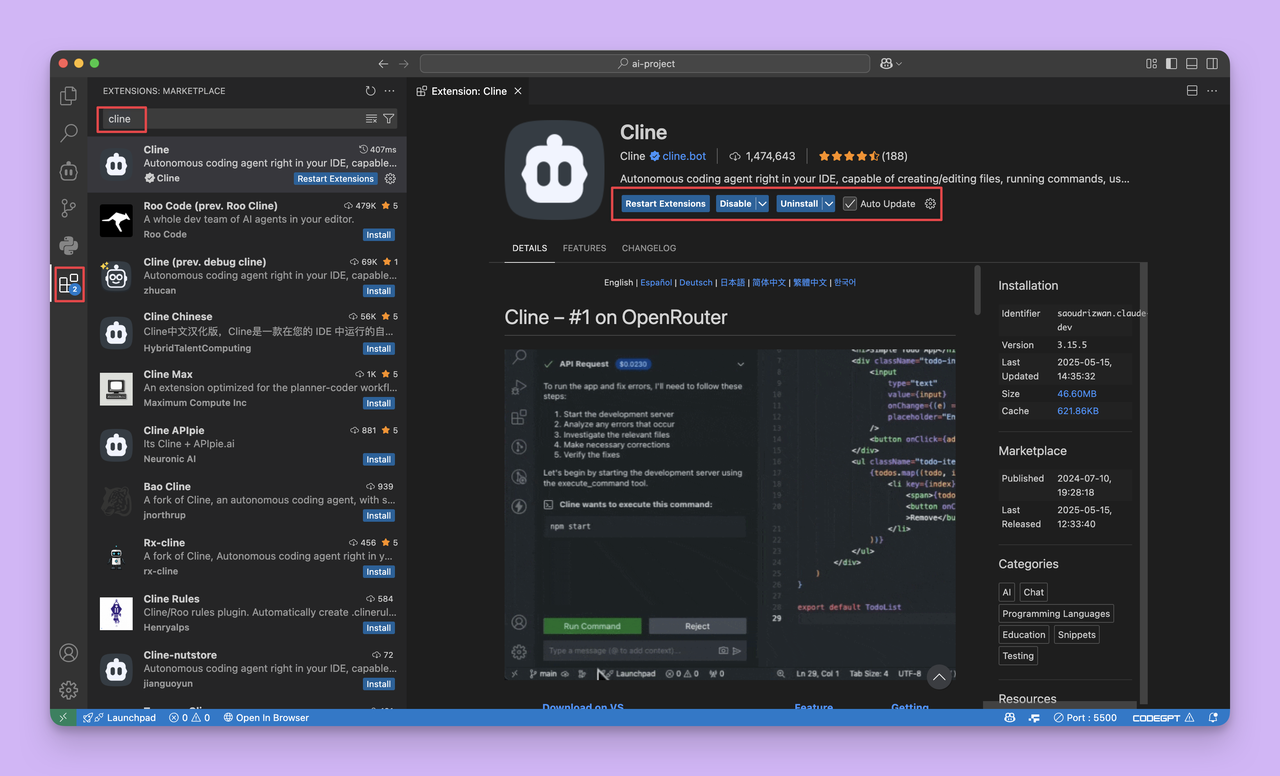The width and height of the screenshot is (1280, 776).
Task: Open the Accounts icon in activity bar
Action: click(x=68, y=653)
